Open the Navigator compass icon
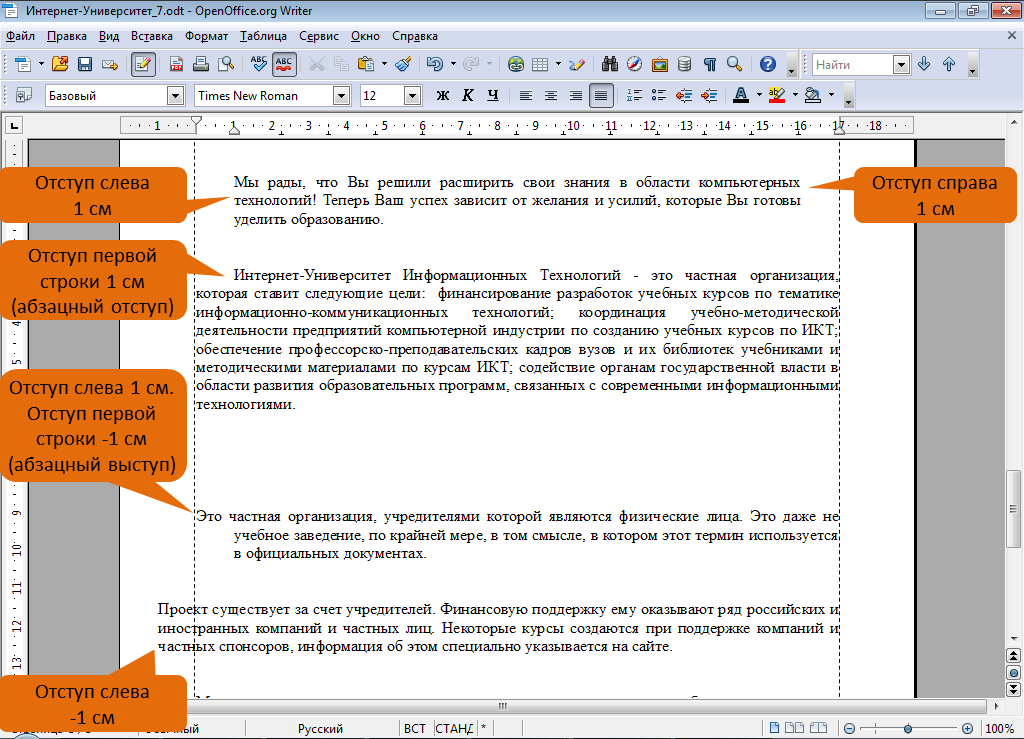 click(635, 64)
